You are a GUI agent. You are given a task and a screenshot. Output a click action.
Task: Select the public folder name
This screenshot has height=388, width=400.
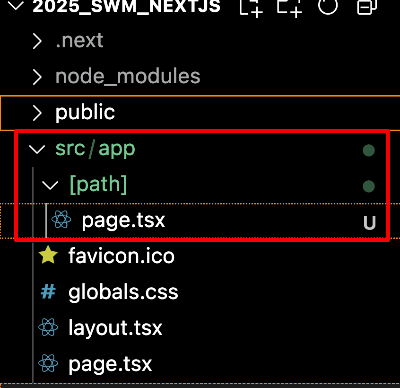tap(85, 113)
